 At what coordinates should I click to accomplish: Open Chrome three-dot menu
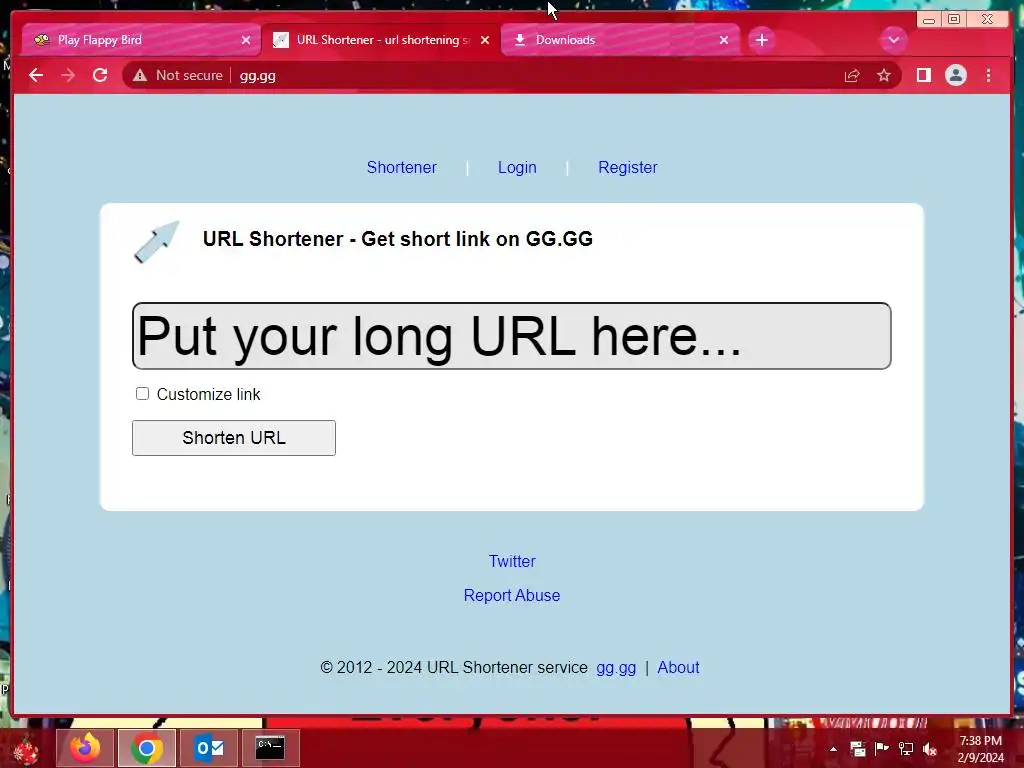point(988,76)
